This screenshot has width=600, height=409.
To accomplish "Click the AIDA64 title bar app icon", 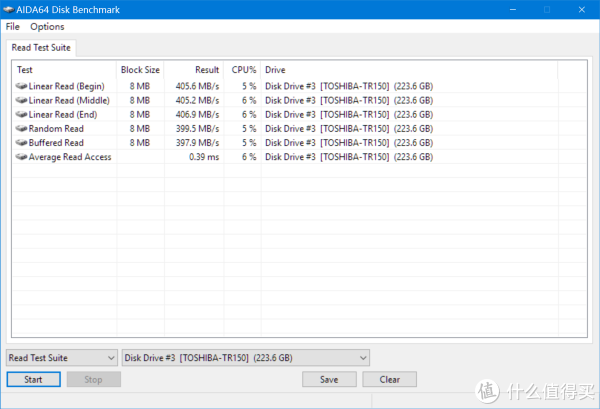I will click(8, 10).
